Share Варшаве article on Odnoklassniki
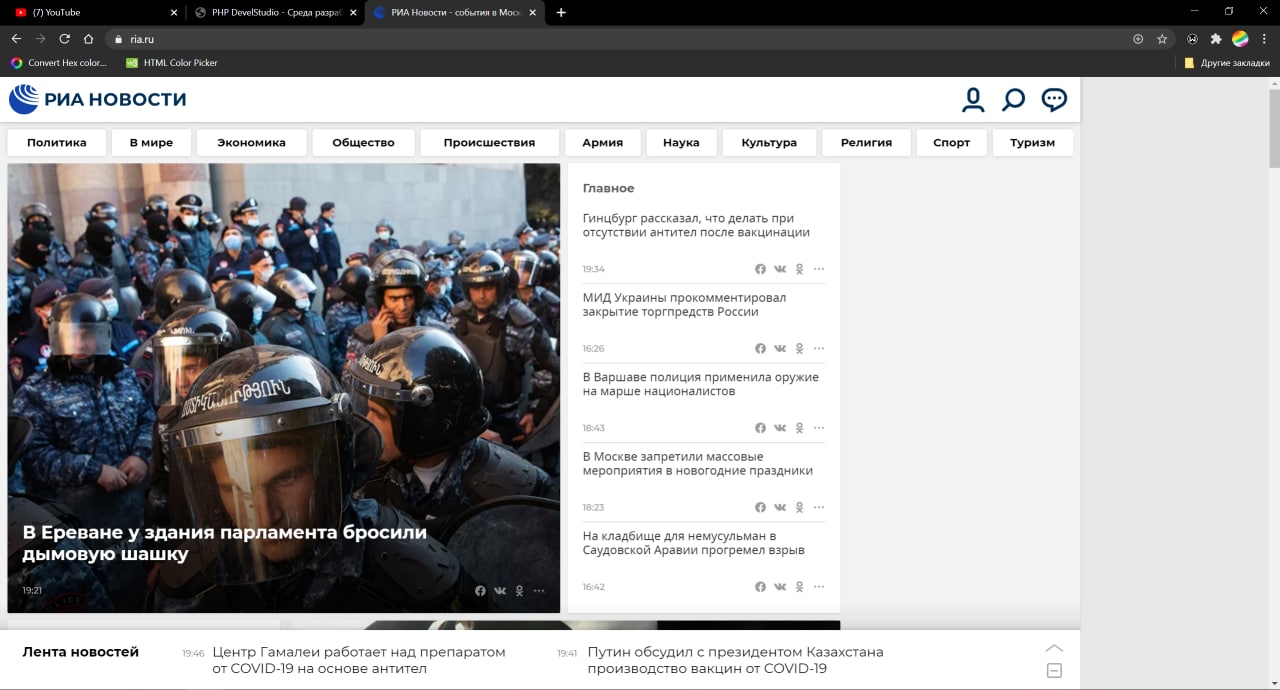The width and height of the screenshot is (1280, 690). point(799,428)
